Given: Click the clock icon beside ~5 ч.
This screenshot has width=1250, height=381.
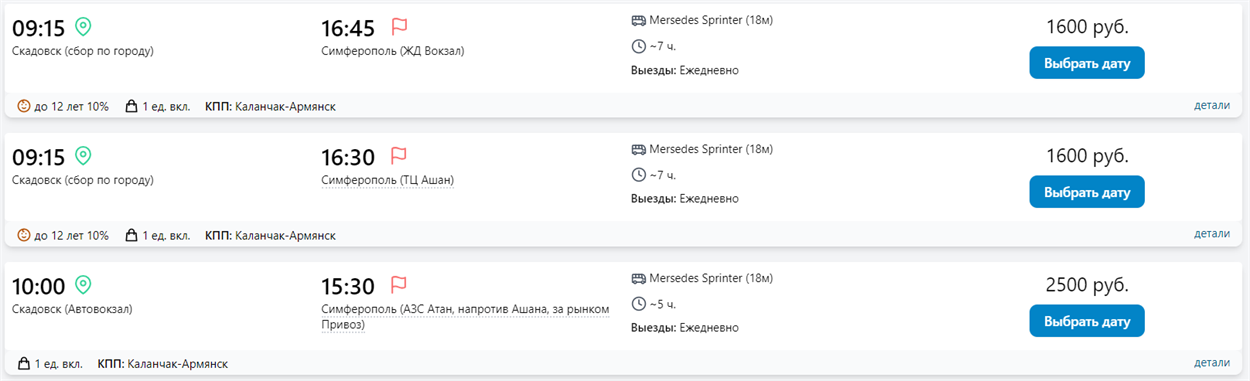Looking at the screenshot, I should [638, 303].
